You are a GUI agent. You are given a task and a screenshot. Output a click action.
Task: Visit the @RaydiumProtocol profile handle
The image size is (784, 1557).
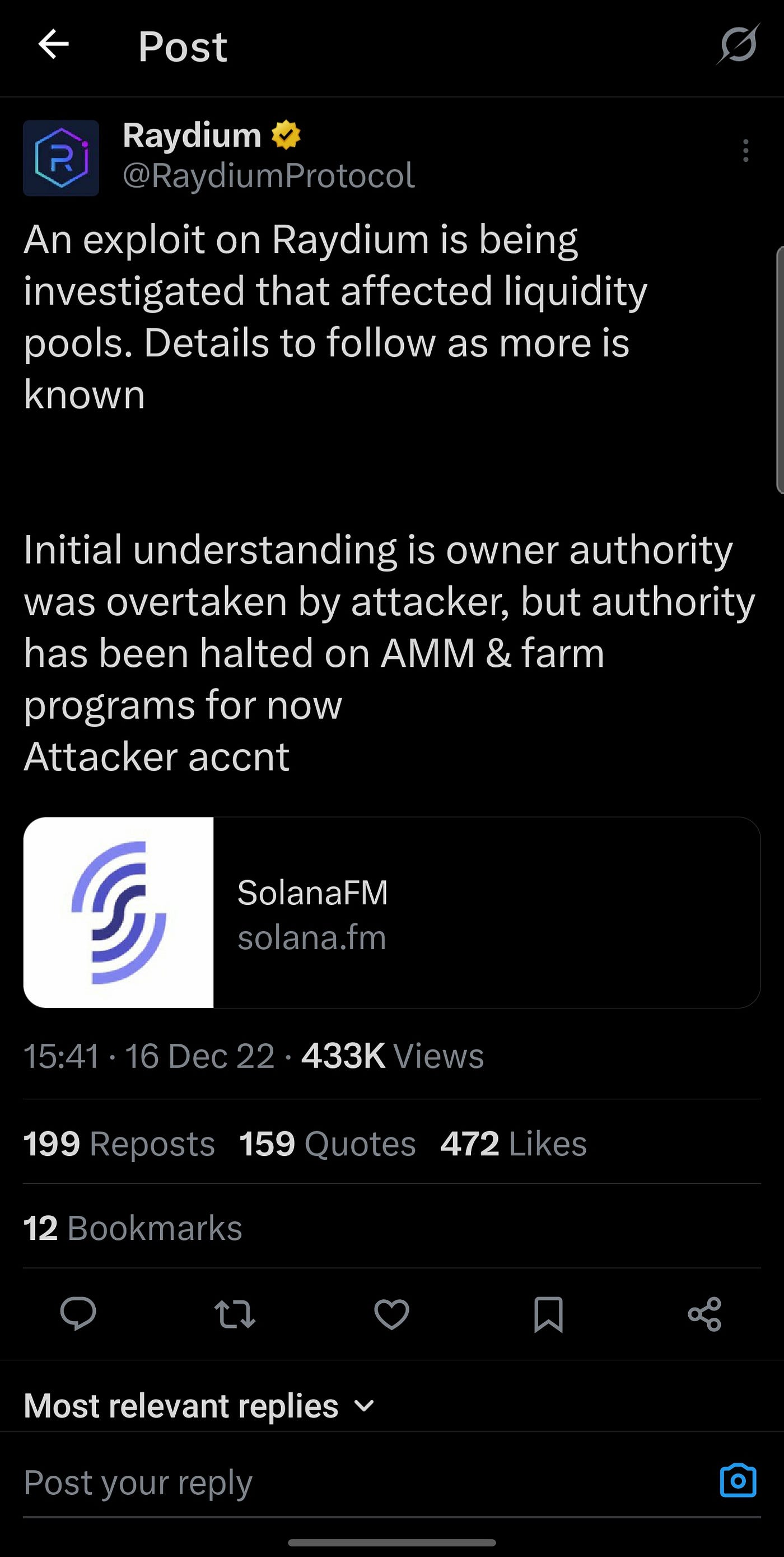pos(268,176)
